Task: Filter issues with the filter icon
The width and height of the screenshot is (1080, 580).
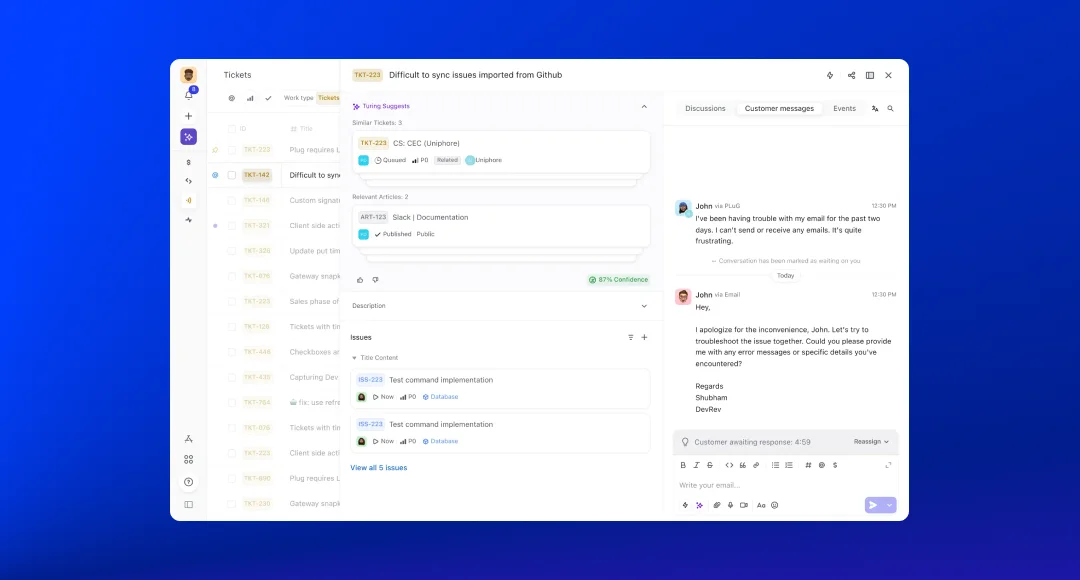Action: coord(630,338)
